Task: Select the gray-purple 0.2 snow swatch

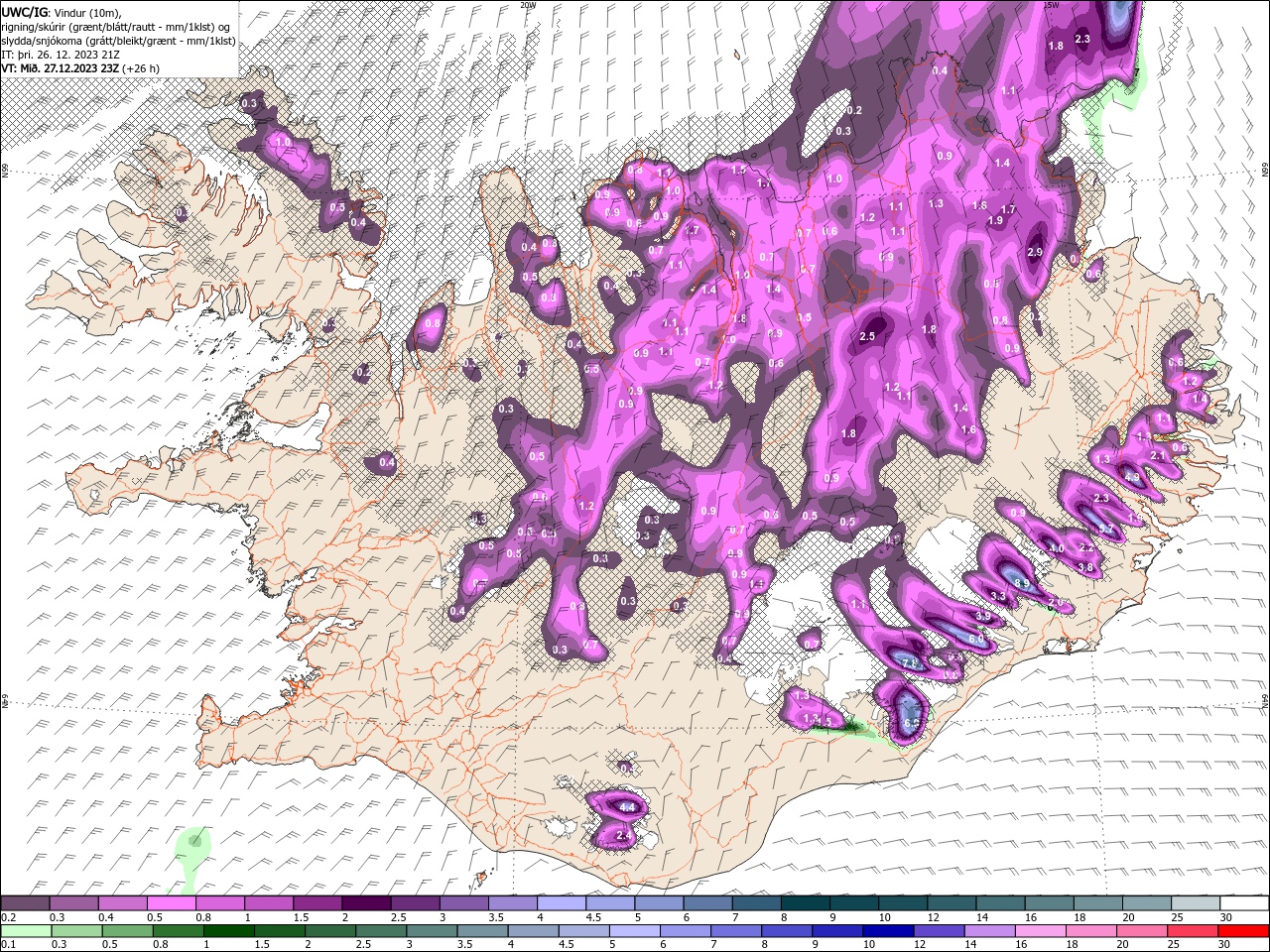Action: (25, 903)
